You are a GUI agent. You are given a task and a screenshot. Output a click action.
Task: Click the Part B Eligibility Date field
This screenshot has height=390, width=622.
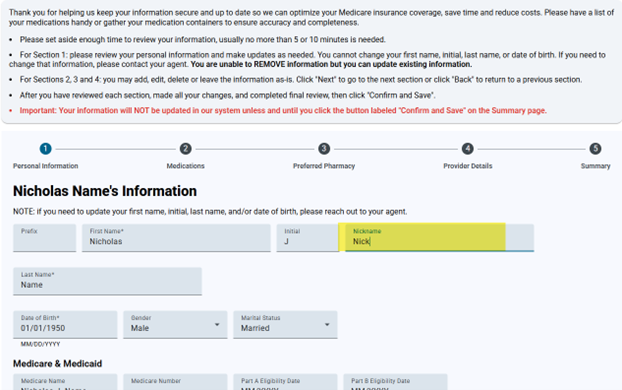click(x=395, y=382)
